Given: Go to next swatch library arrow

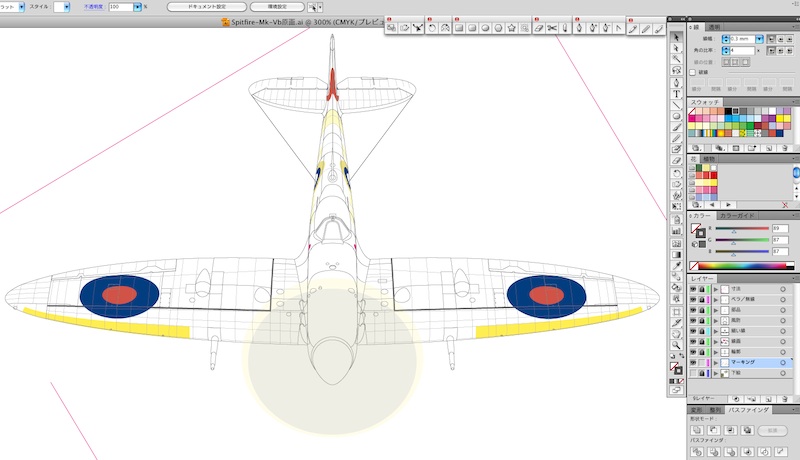Looking at the screenshot, I should [x=728, y=205].
